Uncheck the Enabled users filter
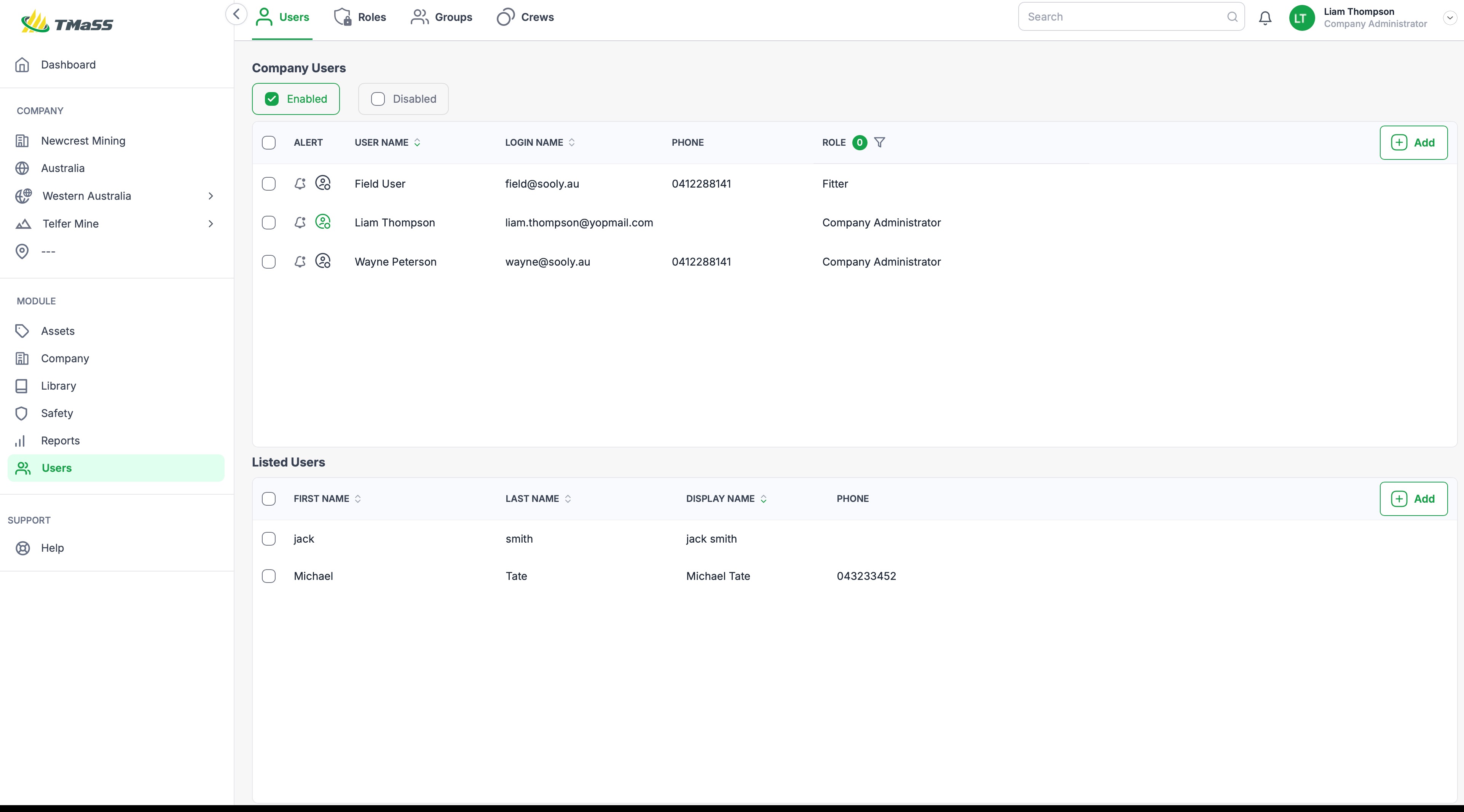The image size is (1464, 812). (272, 99)
